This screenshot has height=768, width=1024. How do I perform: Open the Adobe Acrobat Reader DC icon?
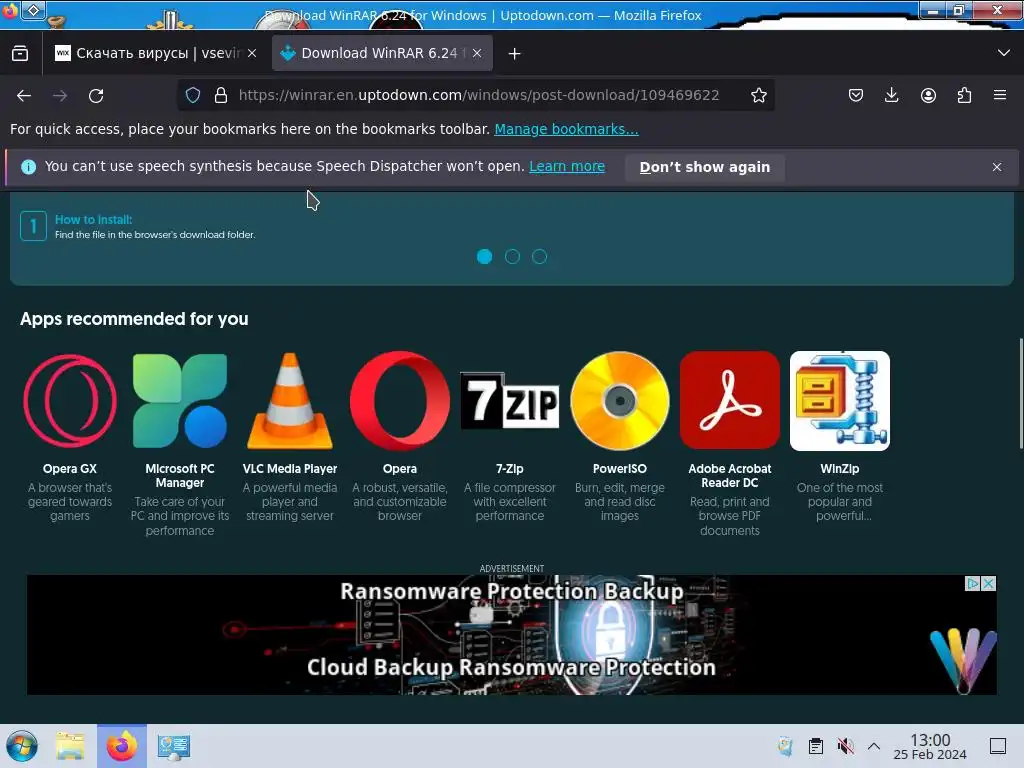point(729,401)
